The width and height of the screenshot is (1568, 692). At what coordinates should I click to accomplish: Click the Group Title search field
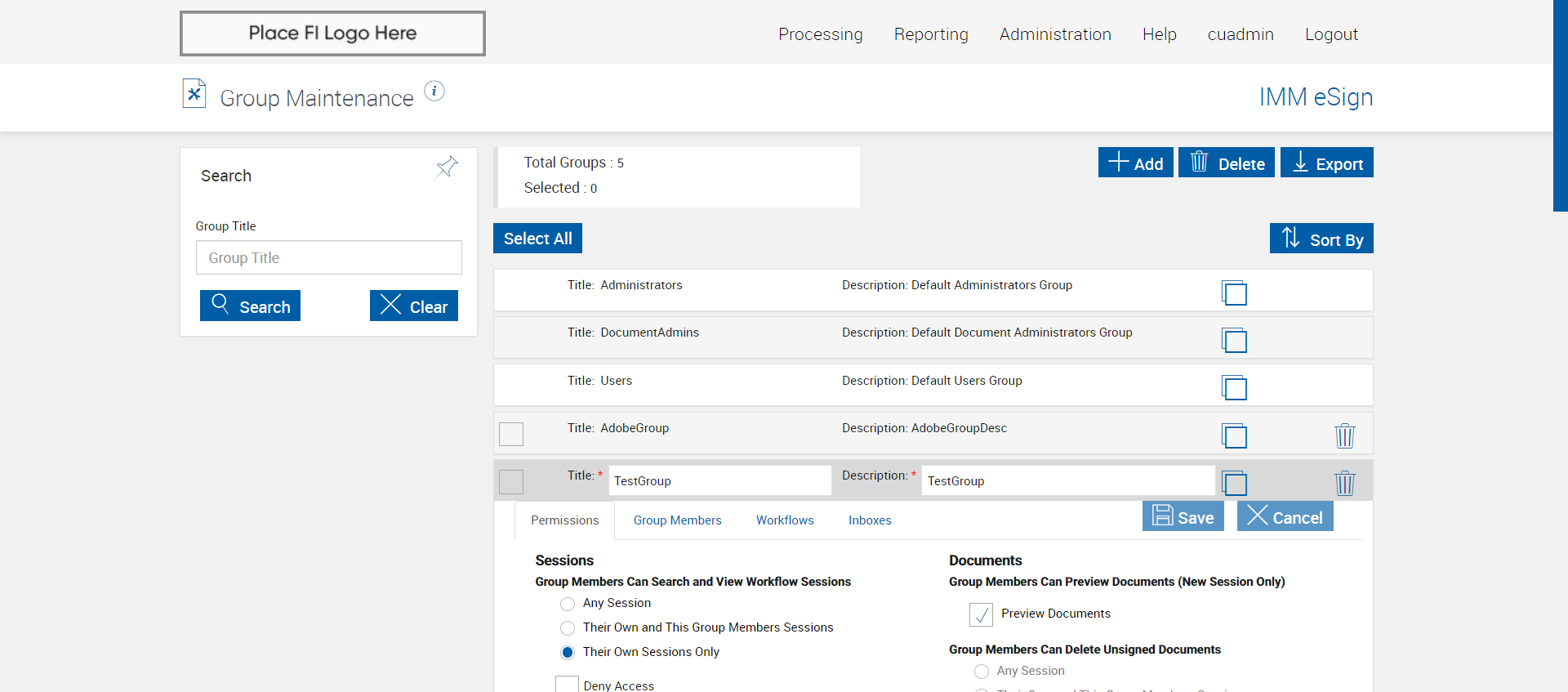(x=328, y=258)
